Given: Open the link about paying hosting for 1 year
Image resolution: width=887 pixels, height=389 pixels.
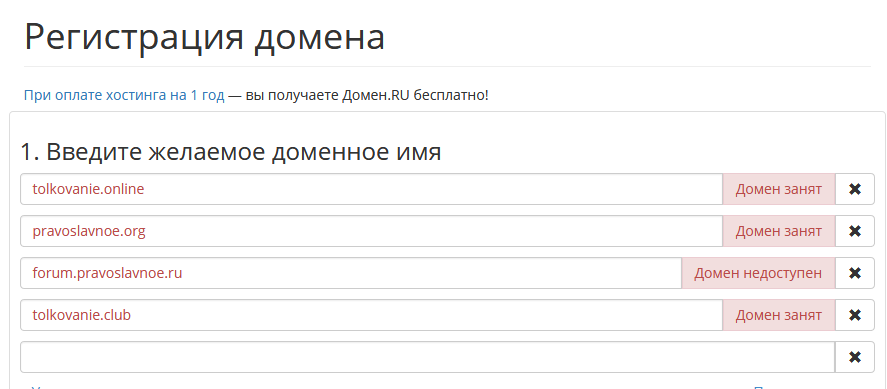Looking at the screenshot, I should coord(124,95).
